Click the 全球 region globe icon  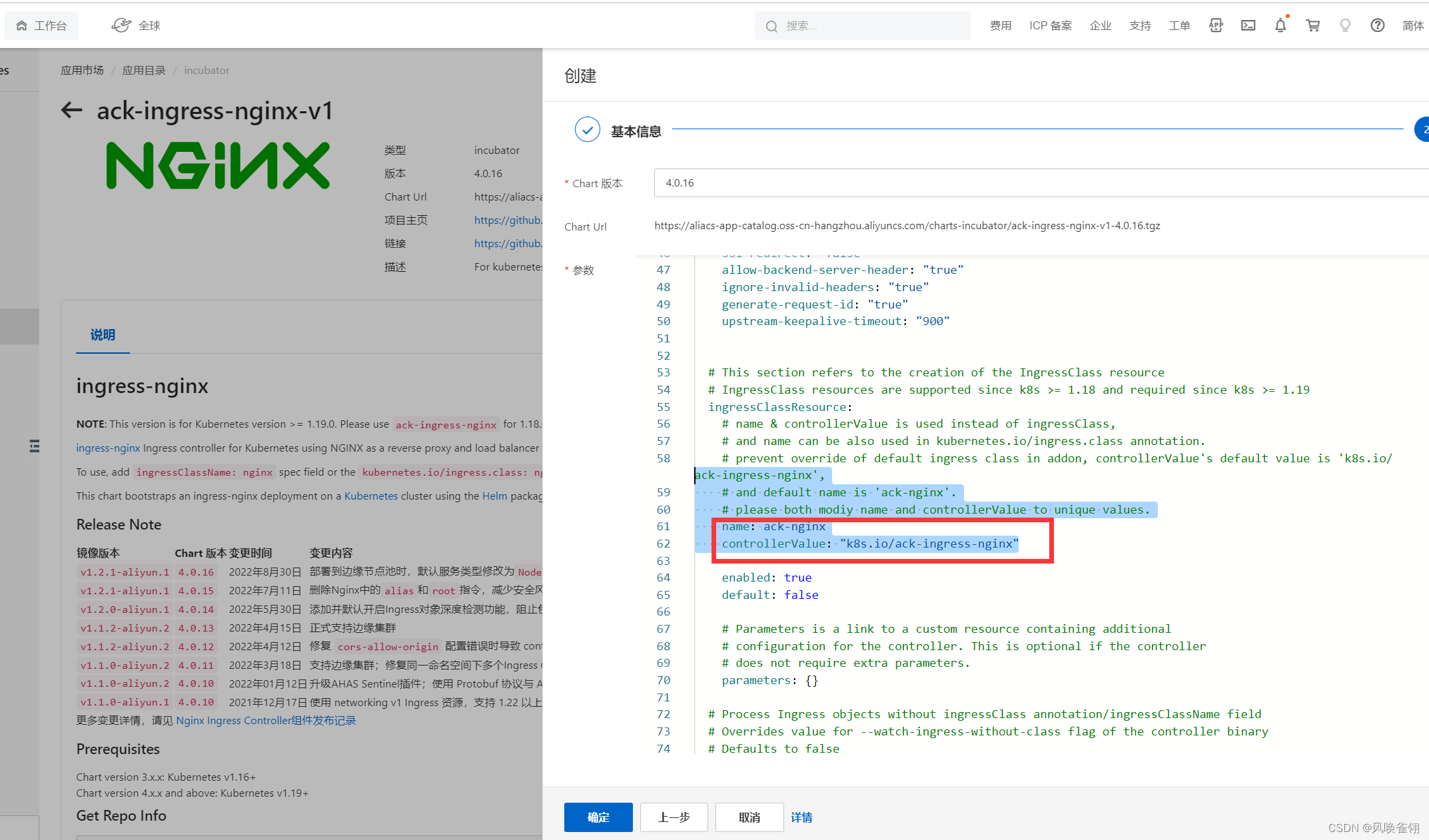[121, 25]
